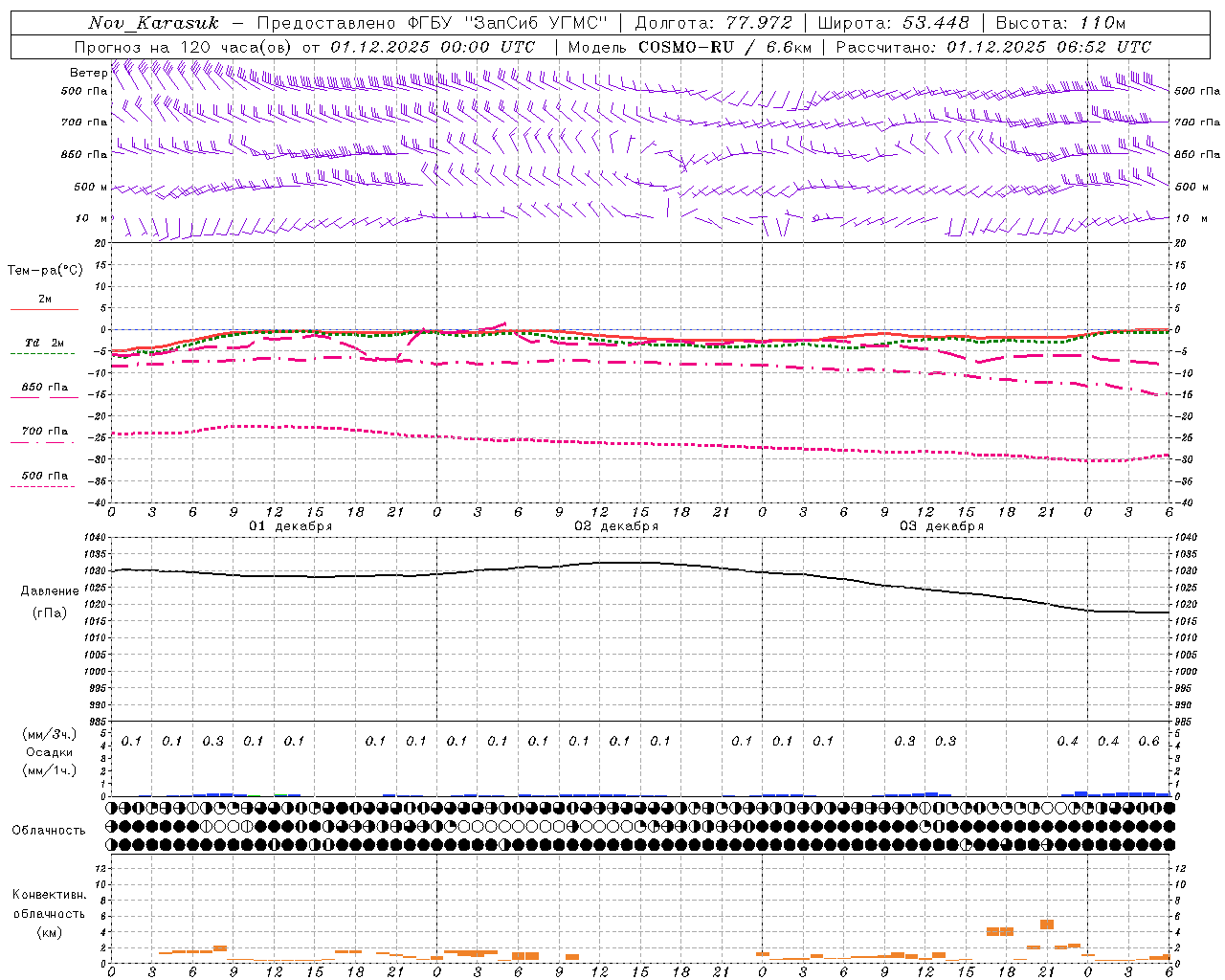Click the Высота: 110м value

[1060, 23]
